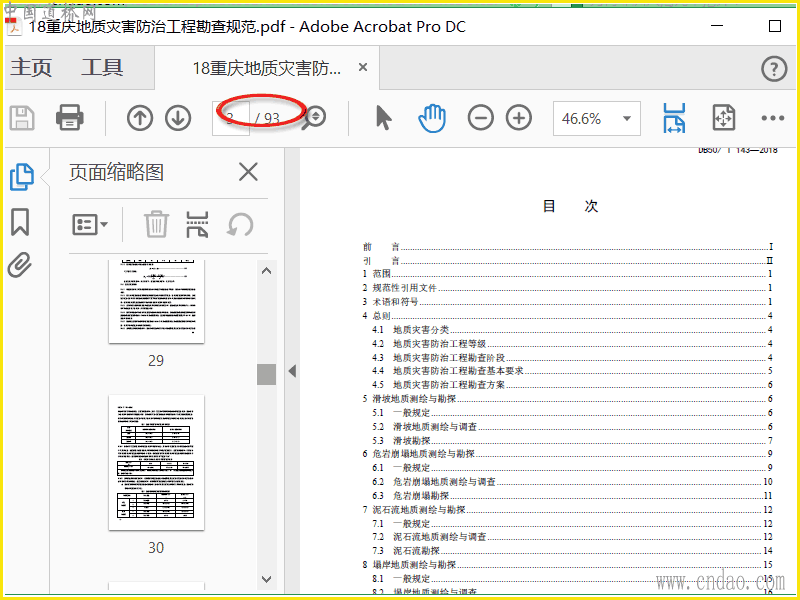Go to the next page arrow
Viewport: 800px width, 600px height.
coord(178,118)
